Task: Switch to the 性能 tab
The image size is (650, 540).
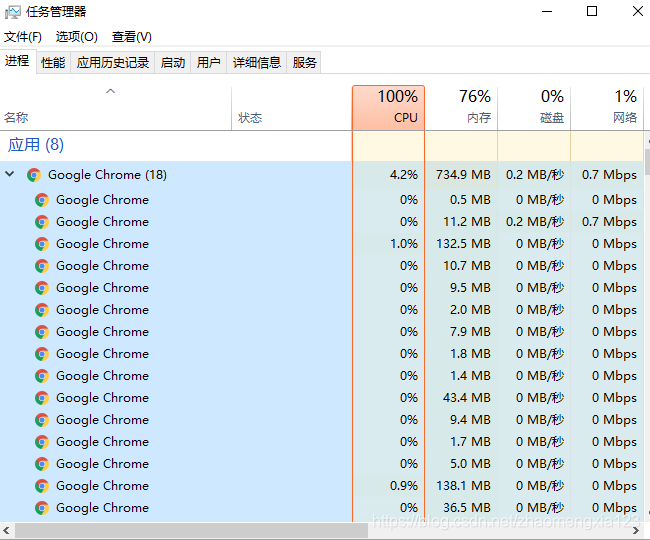Action: pos(53,63)
